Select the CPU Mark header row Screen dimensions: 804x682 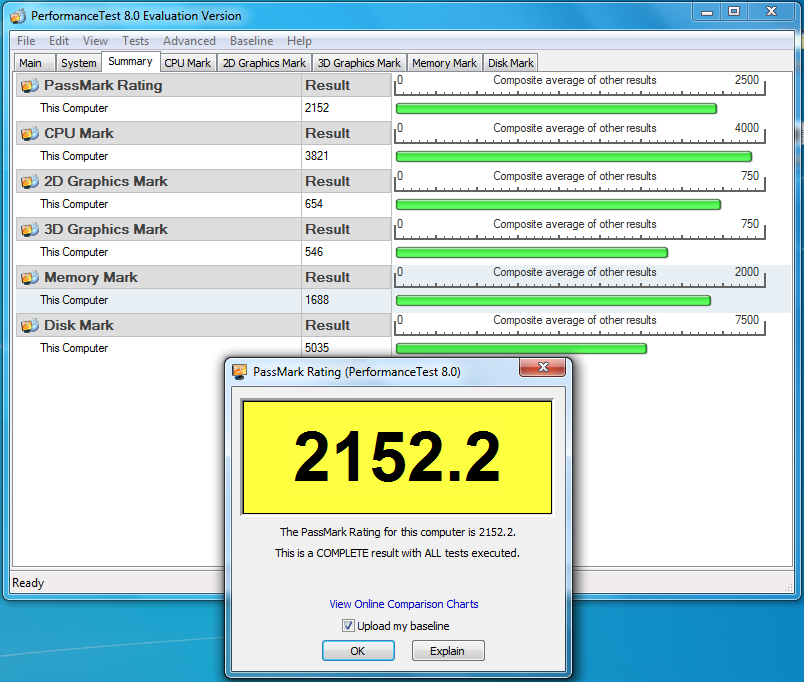click(204, 133)
